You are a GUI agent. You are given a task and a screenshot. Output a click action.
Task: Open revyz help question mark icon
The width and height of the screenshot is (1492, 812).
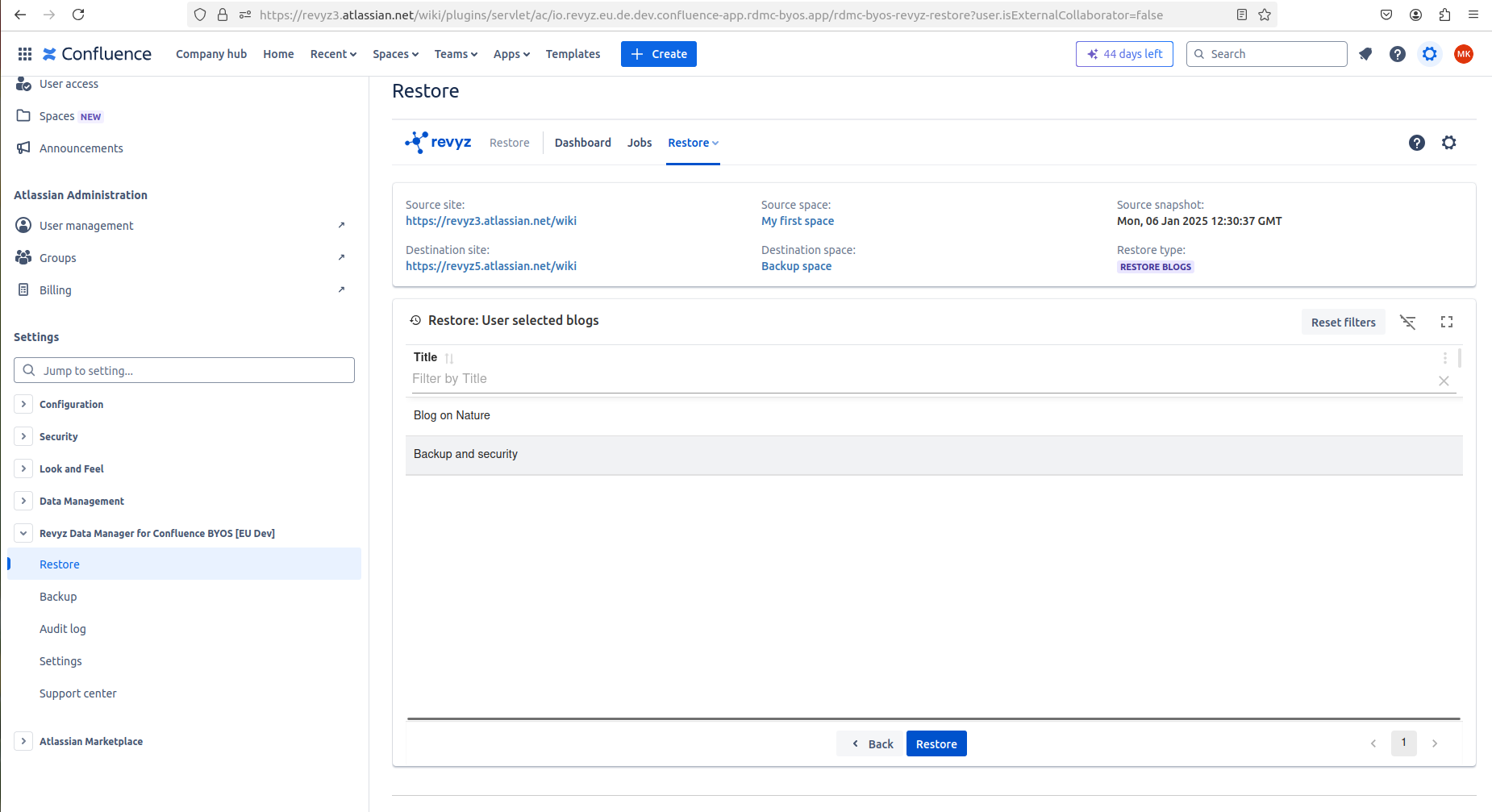click(x=1417, y=143)
